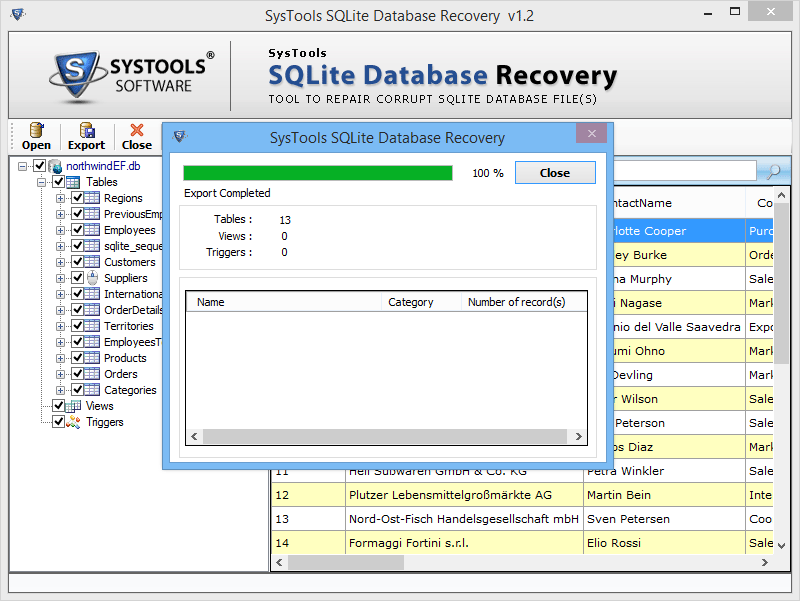The width and height of the screenshot is (800, 601).
Task: Expand the OrderDetails table node
Action: [60, 310]
